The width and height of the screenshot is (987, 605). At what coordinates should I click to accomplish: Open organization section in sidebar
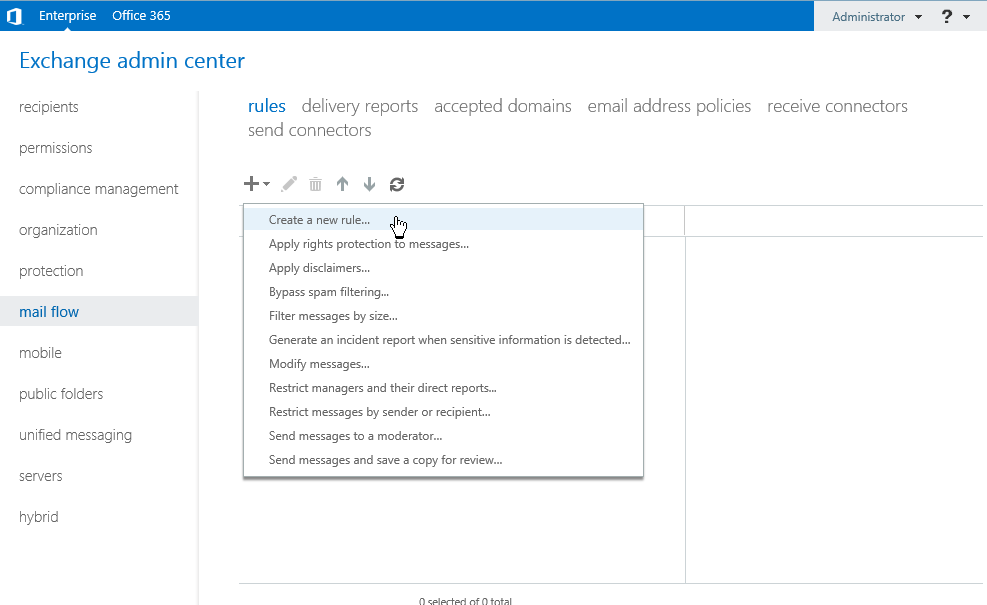pos(58,230)
